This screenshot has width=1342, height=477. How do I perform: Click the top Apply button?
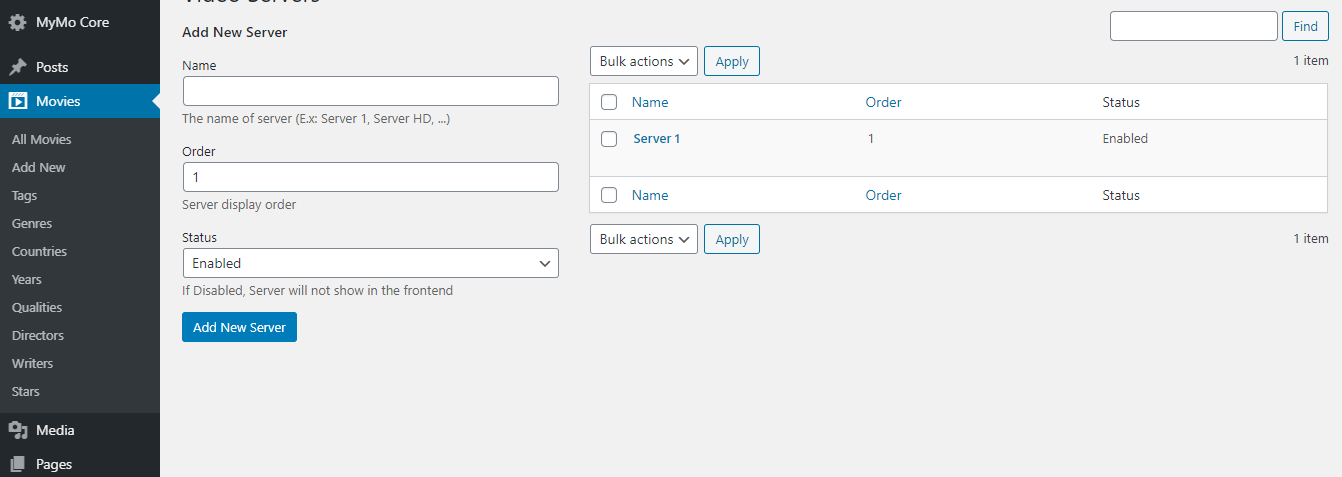pos(732,61)
